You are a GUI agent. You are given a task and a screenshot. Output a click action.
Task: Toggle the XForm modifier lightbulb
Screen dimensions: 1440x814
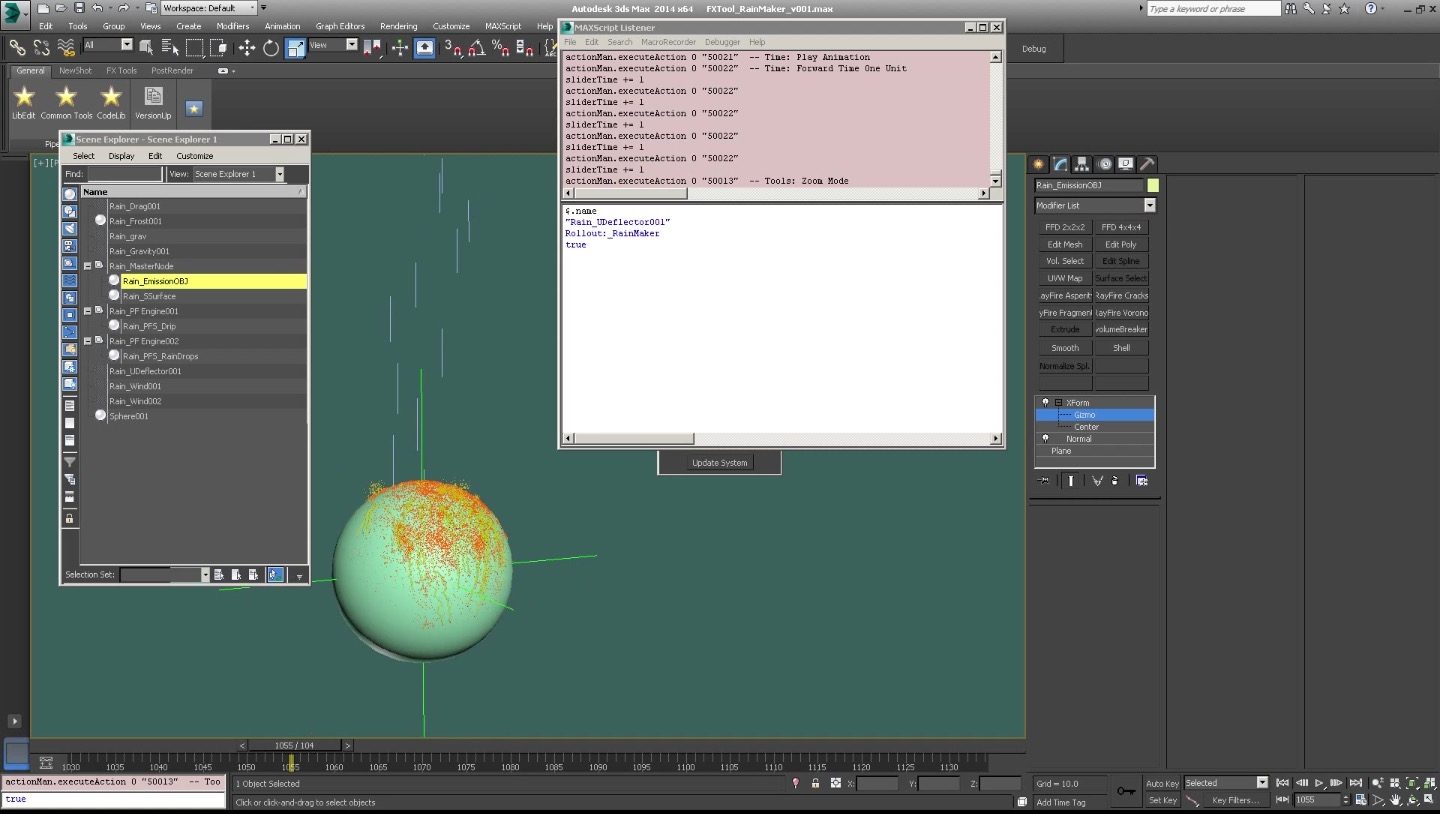pos(1045,402)
